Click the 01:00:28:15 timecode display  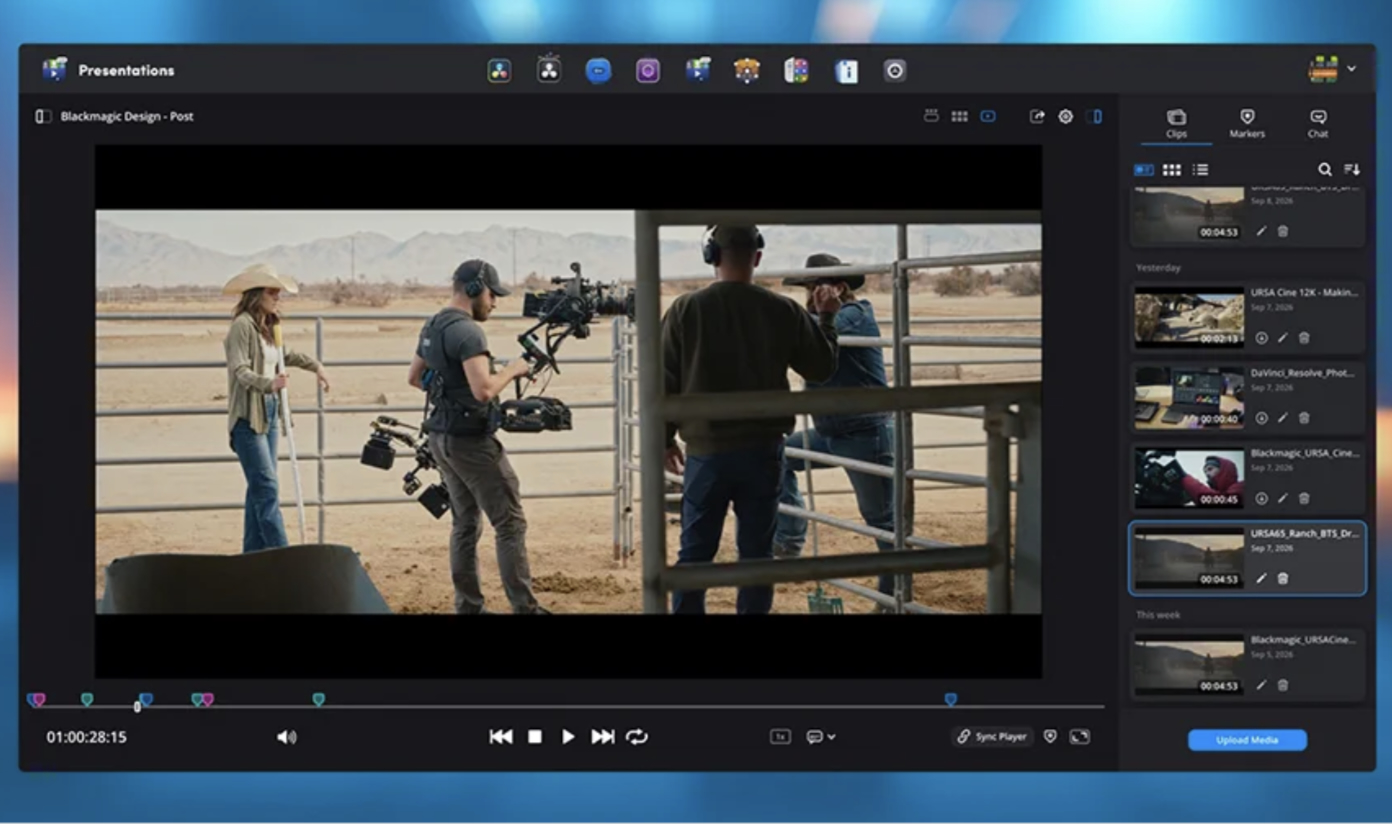[87, 737]
